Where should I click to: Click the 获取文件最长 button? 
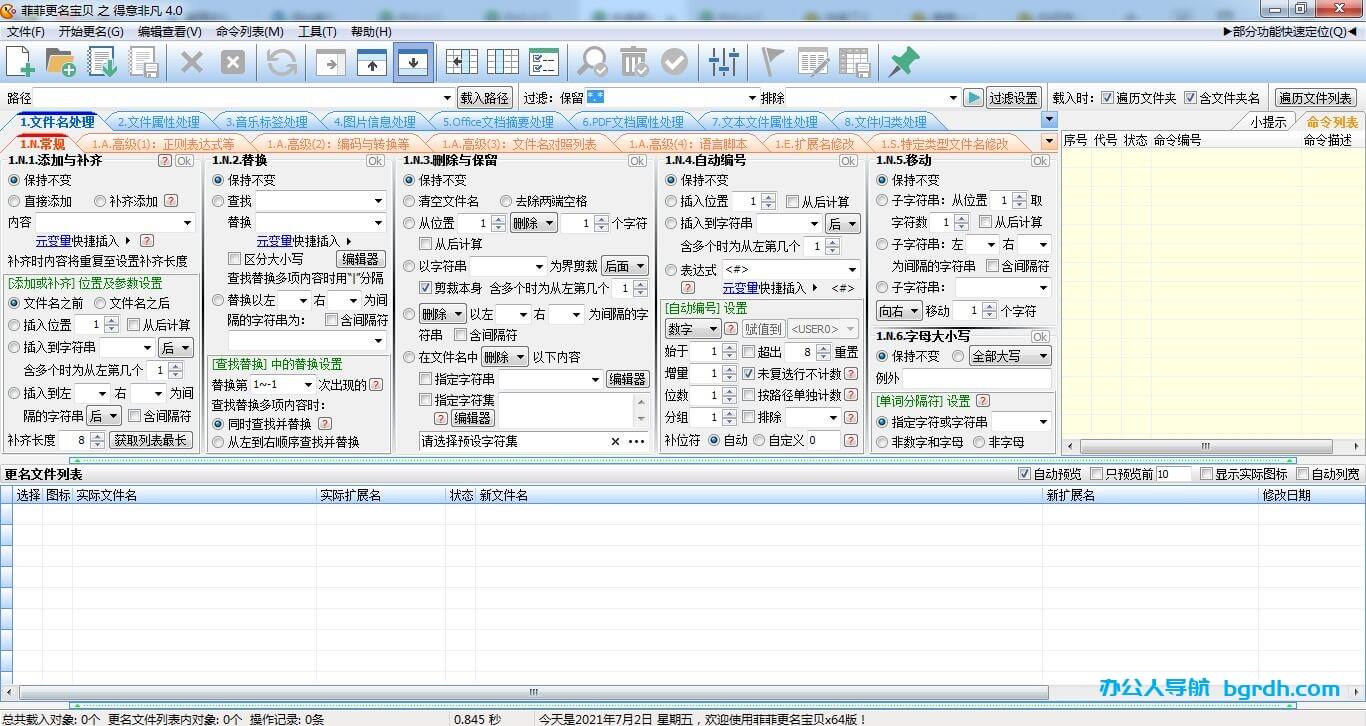click(151, 440)
